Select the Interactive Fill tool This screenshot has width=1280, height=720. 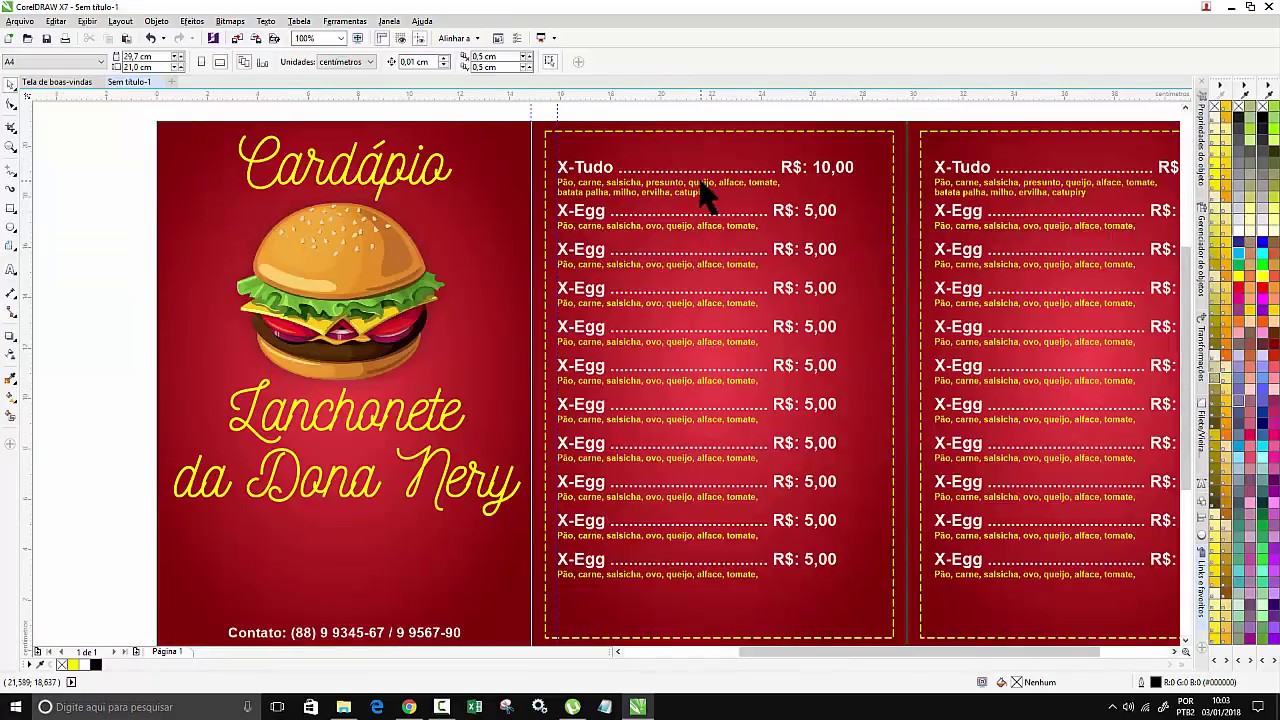point(11,397)
